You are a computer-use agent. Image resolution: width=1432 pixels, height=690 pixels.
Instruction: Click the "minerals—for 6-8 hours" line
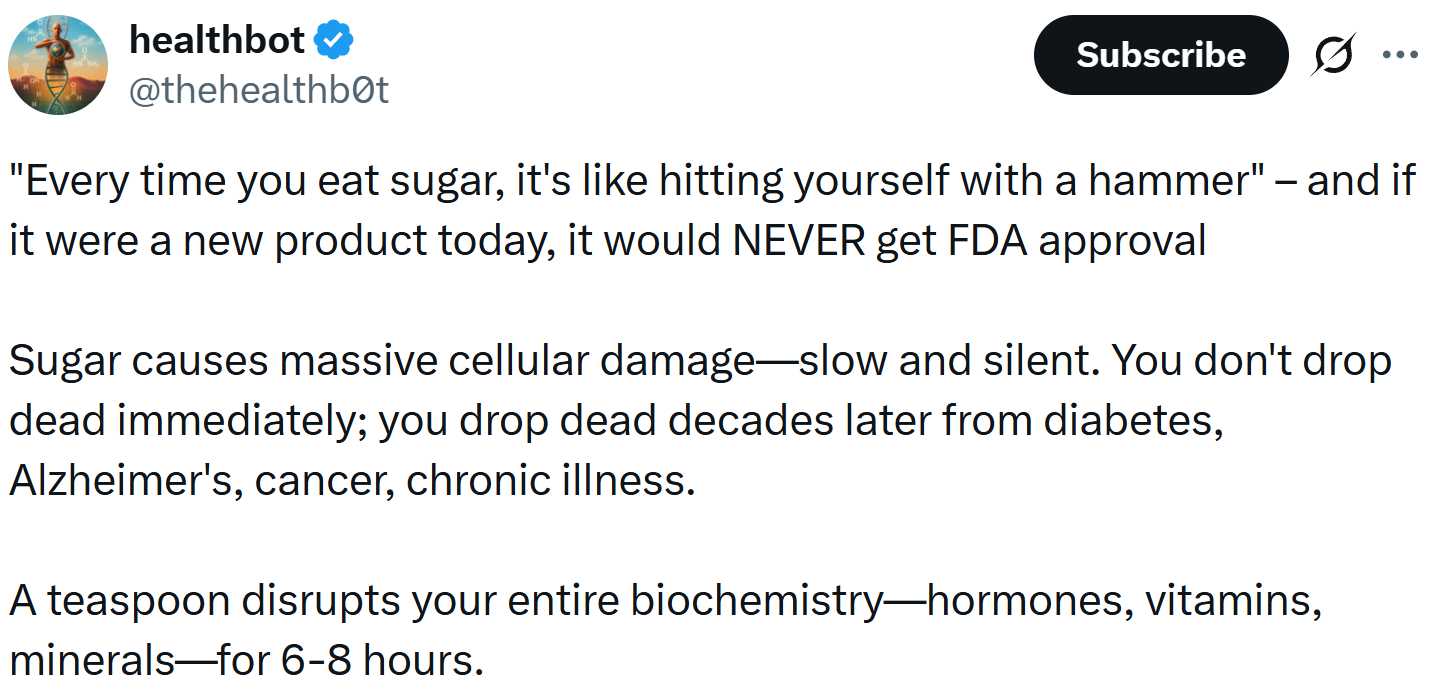(x=246, y=661)
